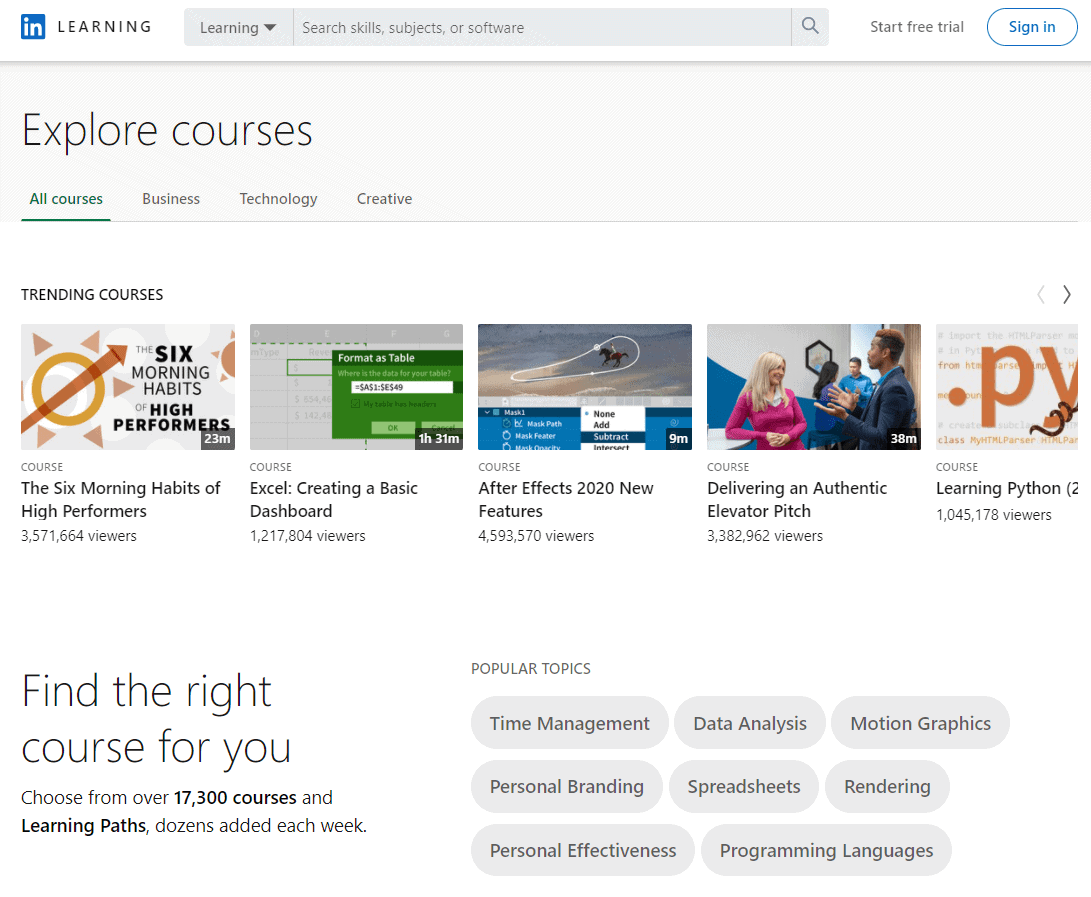Click the Sign in button
This screenshot has width=1091, height=897.
(x=1032, y=27)
